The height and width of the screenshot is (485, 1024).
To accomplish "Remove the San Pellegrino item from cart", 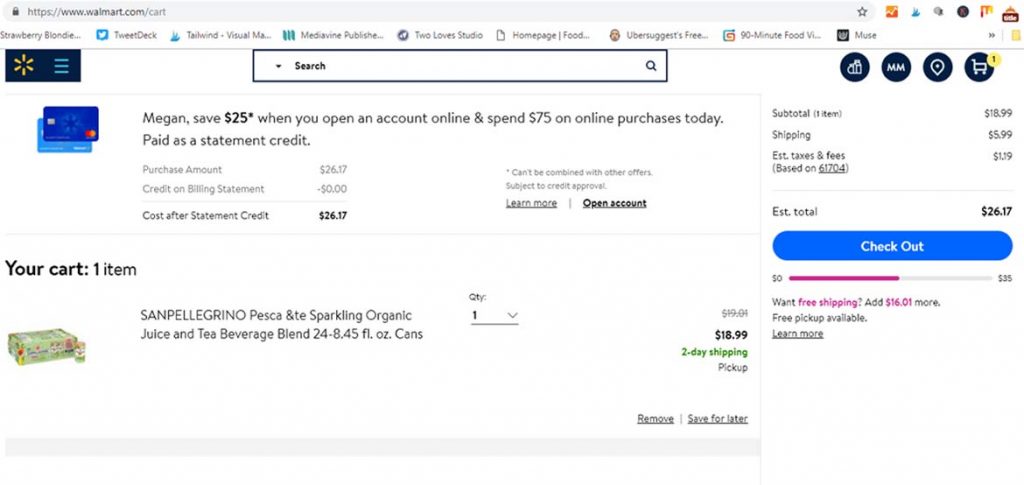I will [x=655, y=419].
